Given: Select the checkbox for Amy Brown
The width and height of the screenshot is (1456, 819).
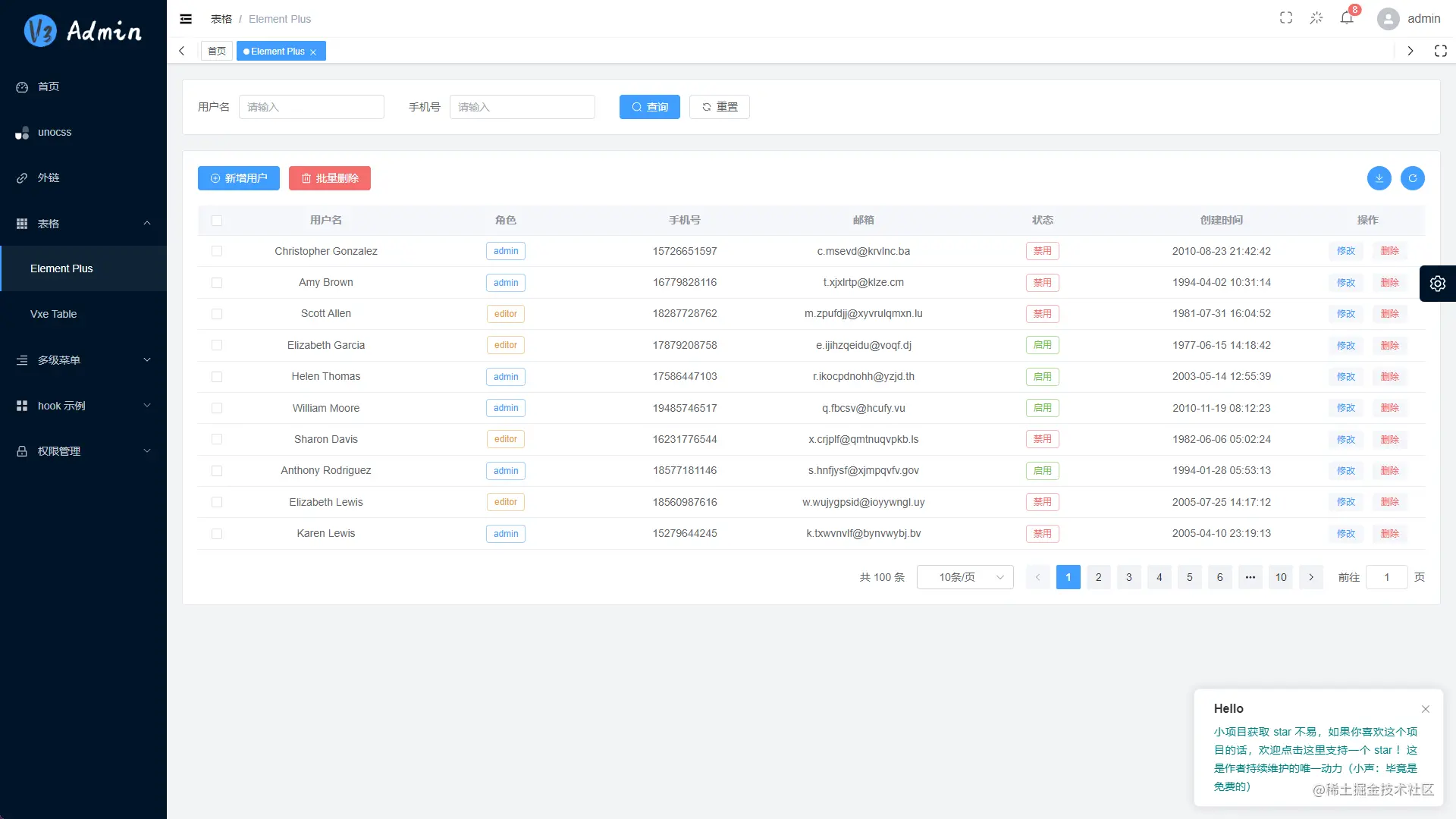Looking at the screenshot, I should [x=217, y=282].
